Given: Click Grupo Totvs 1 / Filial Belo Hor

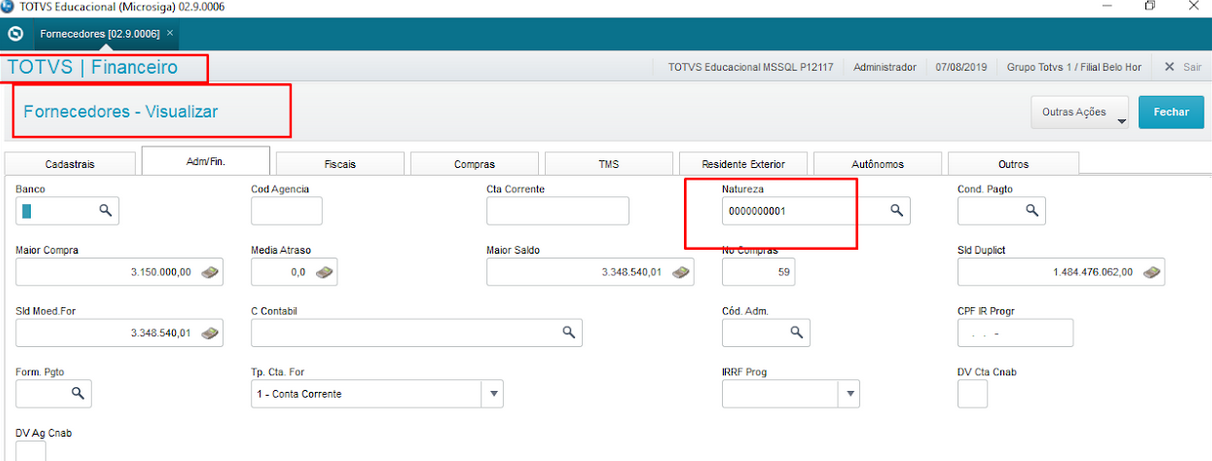Looking at the screenshot, I should [1075, 67].
